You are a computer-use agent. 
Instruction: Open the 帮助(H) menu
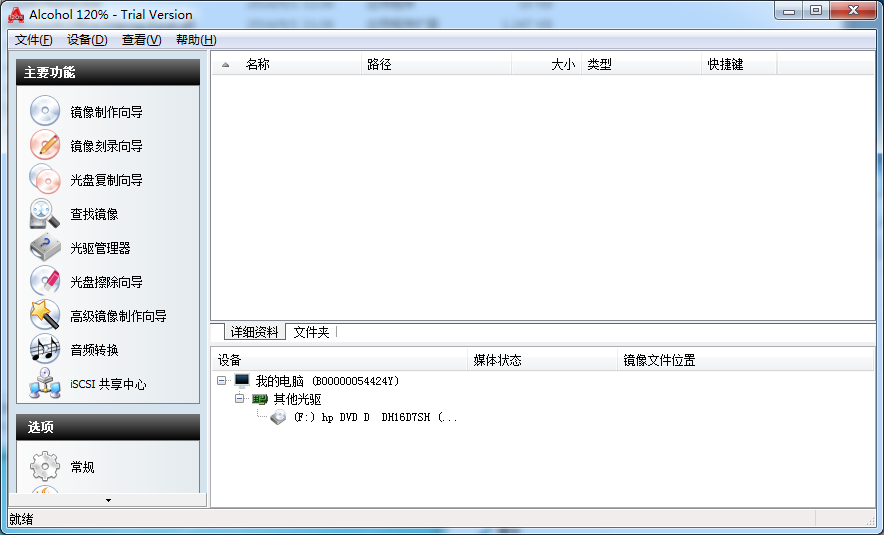pyautogui.click(x=196, y=40)
